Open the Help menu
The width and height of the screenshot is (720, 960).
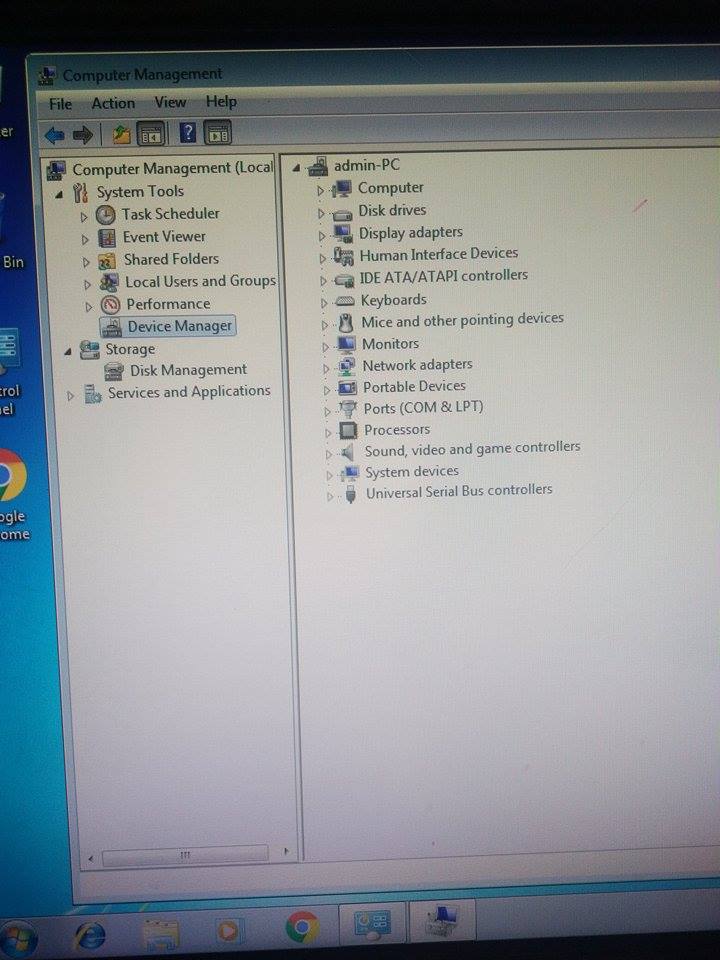coord(221,101)
